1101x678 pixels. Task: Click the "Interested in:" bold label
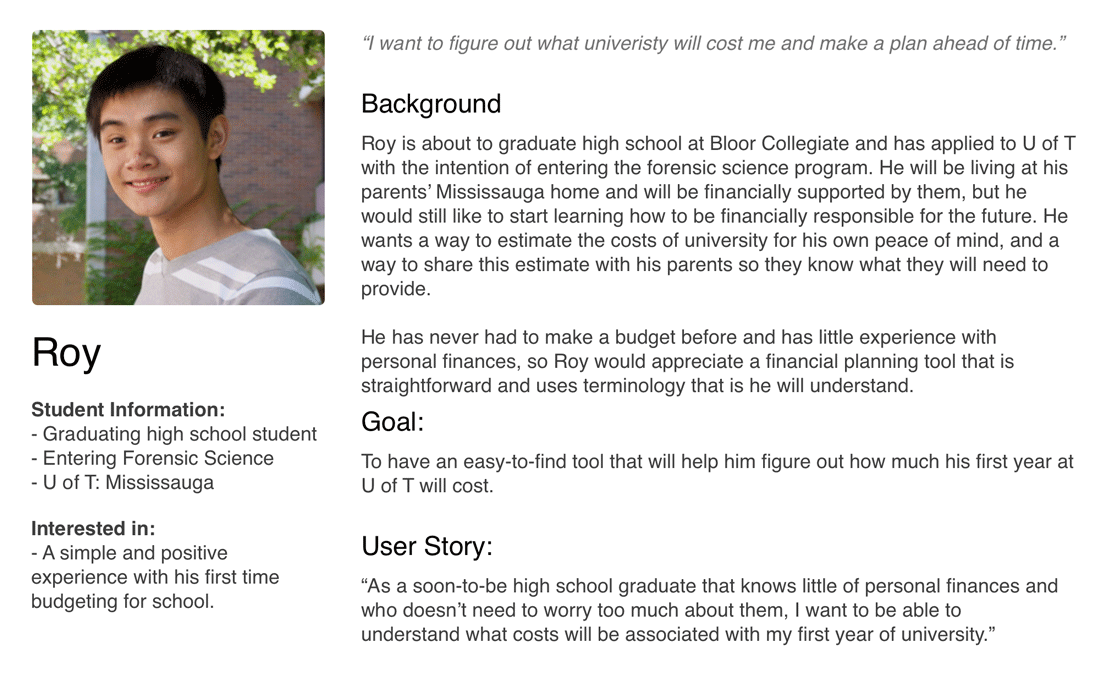point(93,529)
